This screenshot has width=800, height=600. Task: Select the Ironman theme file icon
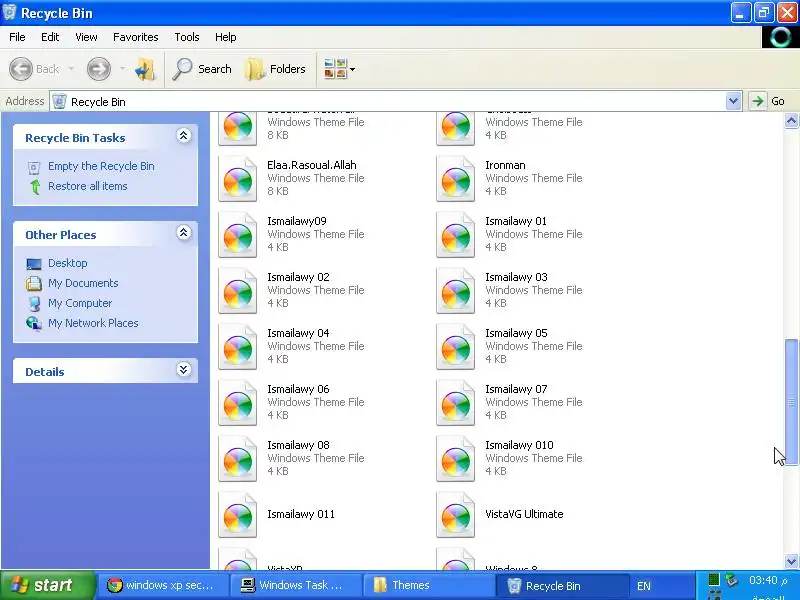coord(456,179)
